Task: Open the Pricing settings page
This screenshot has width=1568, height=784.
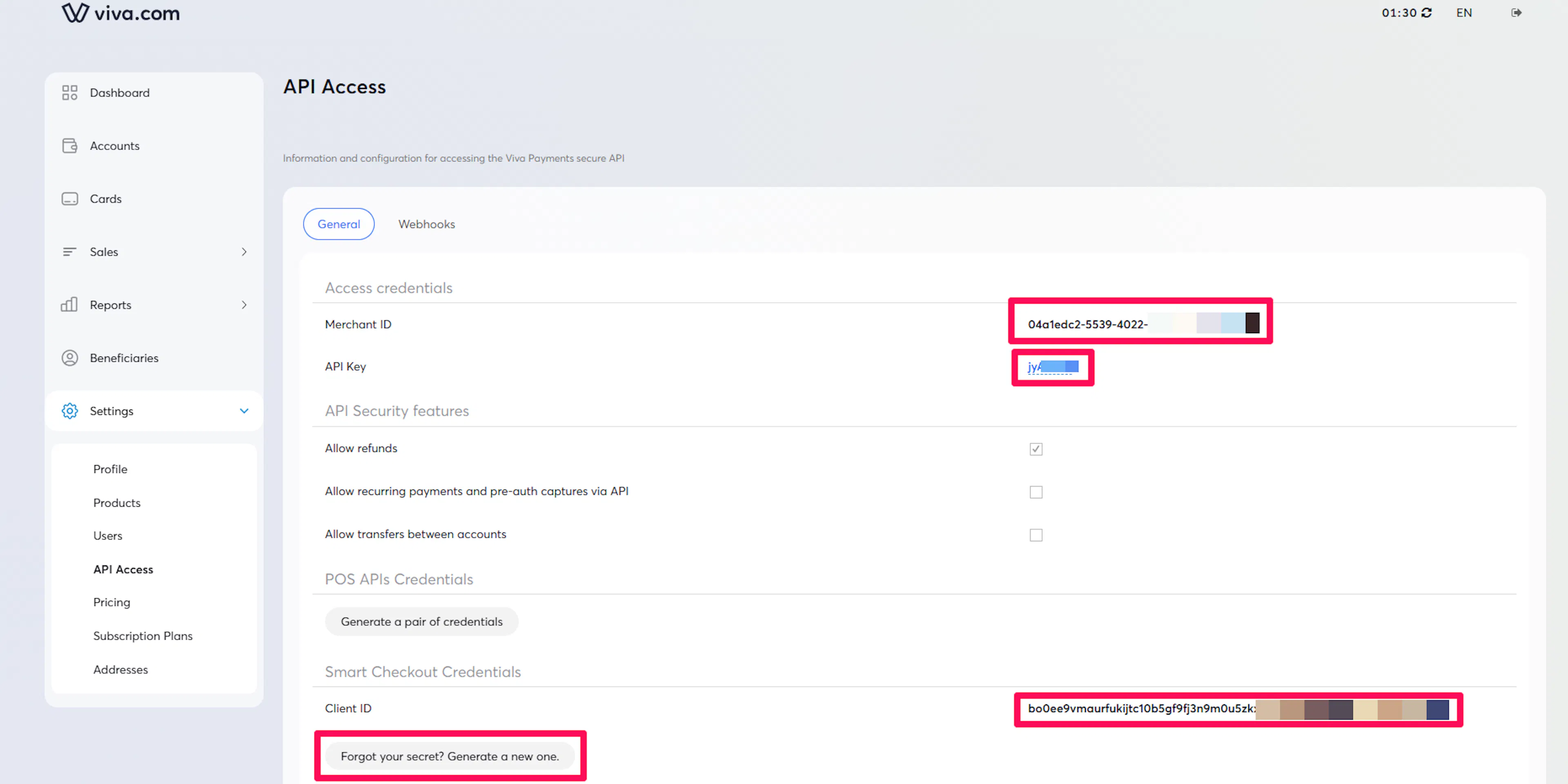Action: (x=111, y=602)
